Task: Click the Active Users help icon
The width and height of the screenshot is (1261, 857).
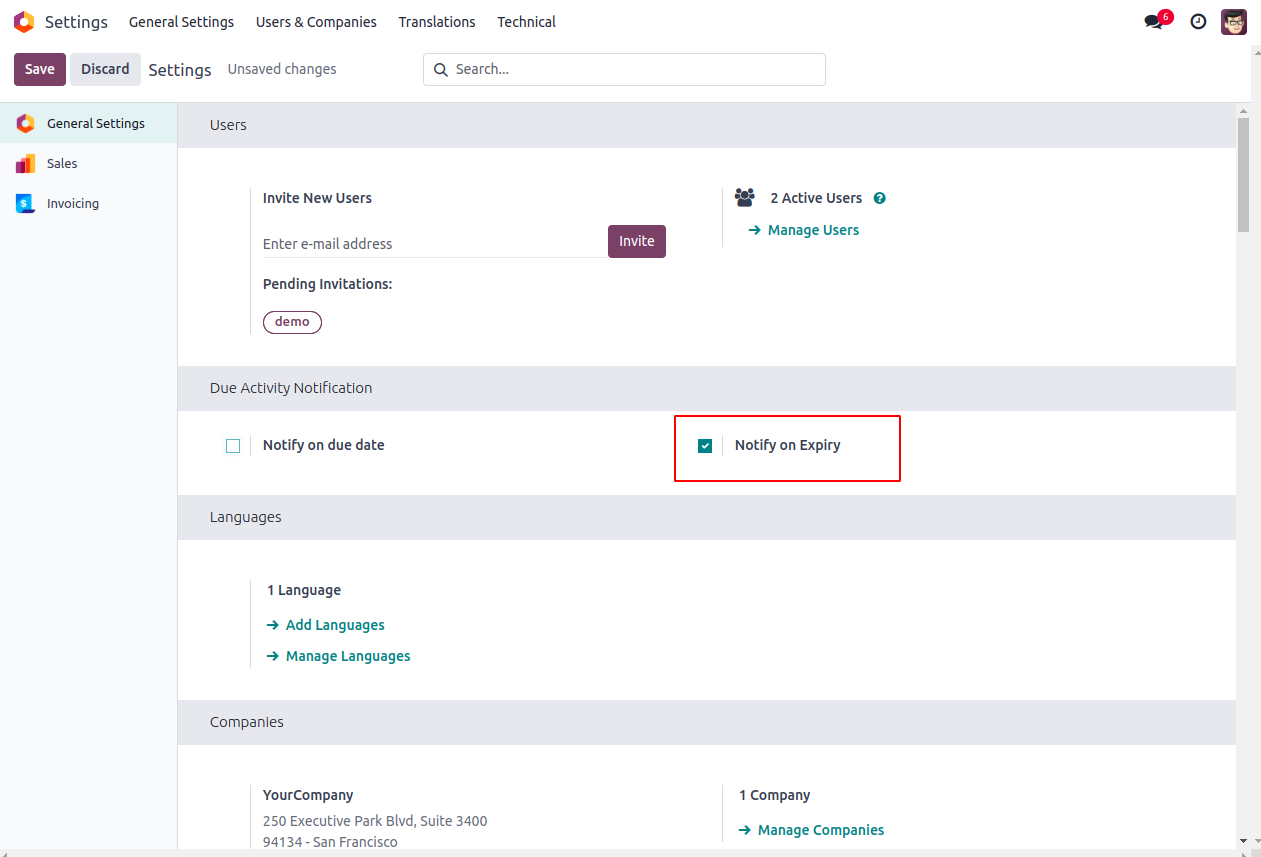Action: point(880,198)
